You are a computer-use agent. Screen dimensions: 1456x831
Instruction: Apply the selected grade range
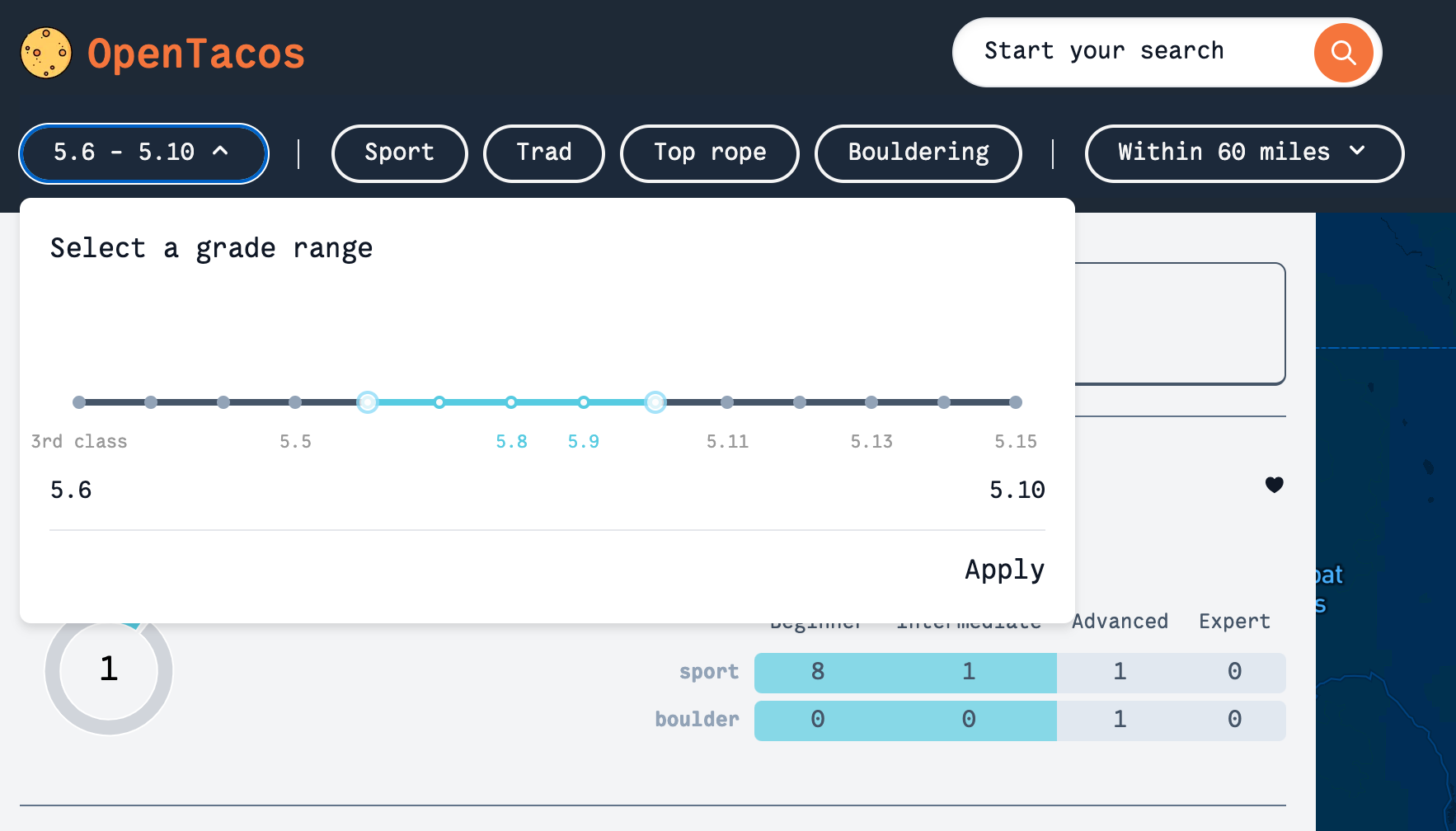pyautogui.click(x=1004, y=569)
